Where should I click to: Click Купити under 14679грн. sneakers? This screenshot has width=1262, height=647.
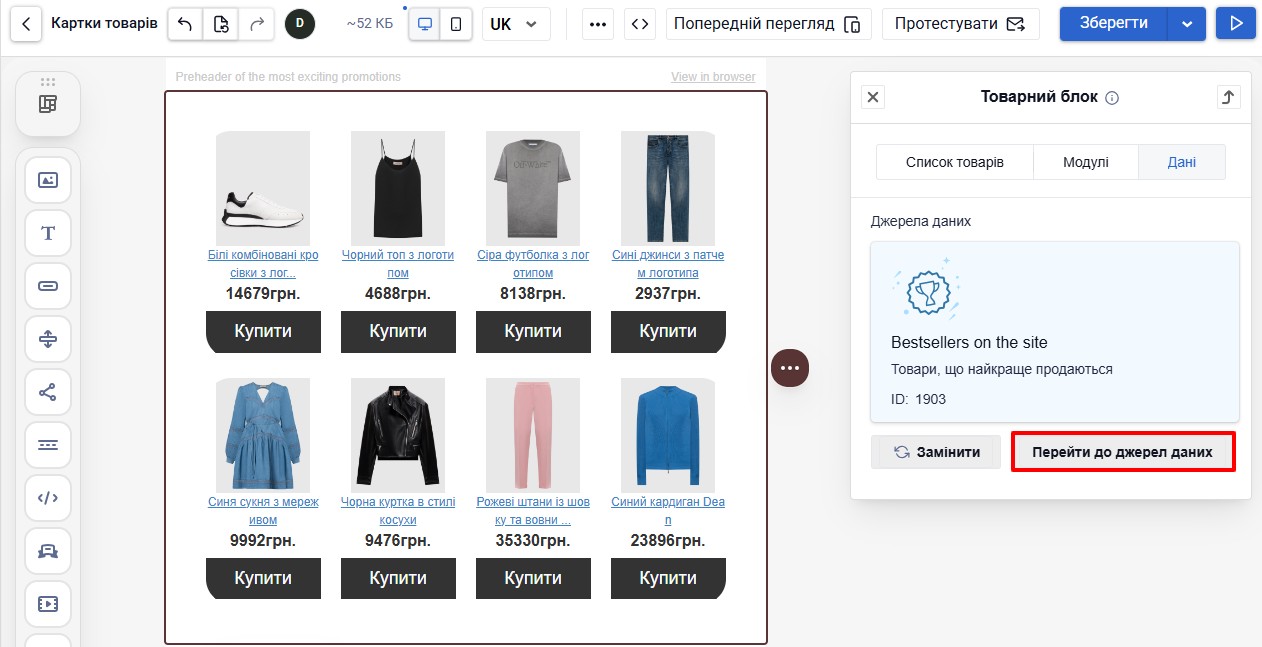263,331
